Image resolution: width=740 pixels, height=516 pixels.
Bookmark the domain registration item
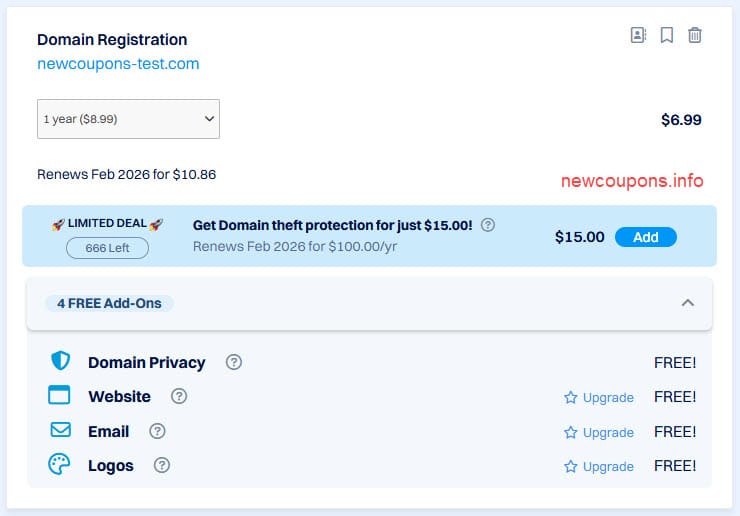tap(667, 35)
